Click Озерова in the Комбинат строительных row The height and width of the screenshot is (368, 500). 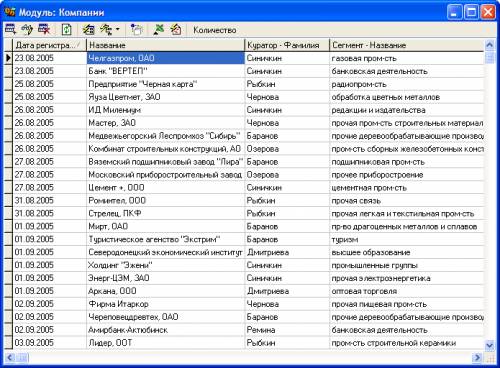287,149
